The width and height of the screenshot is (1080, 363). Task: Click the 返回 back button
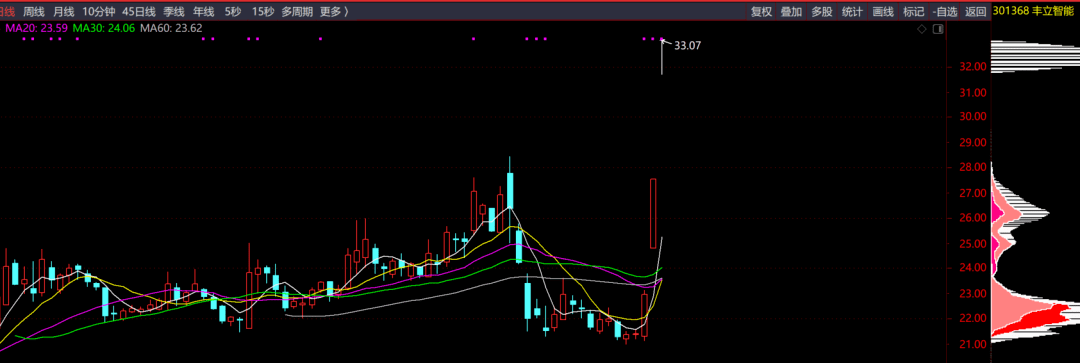pos(975,12)
